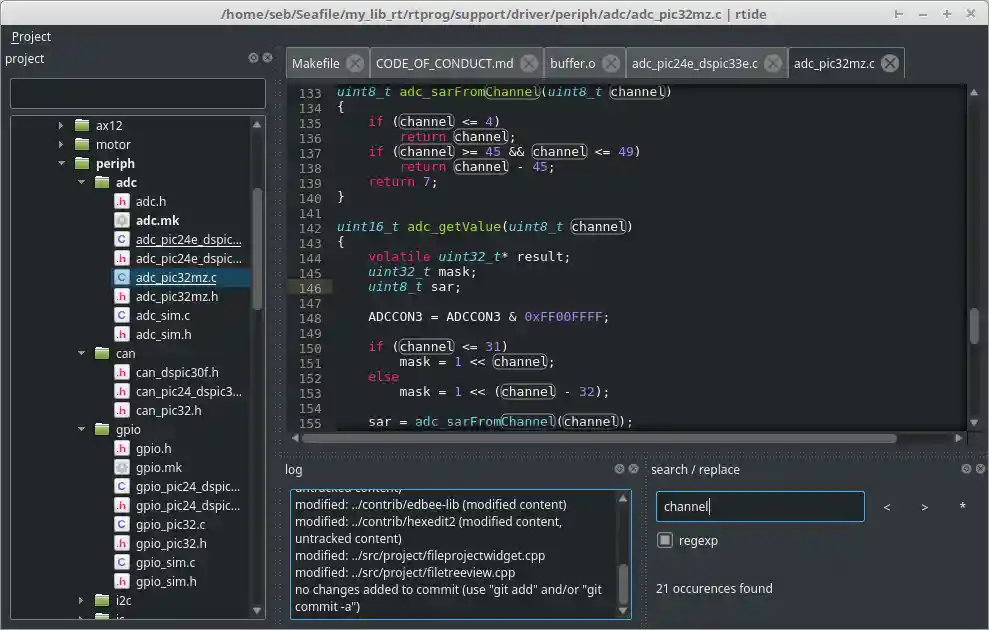Collapse the periph folder
The height and width of the screenshot is (630, 989).
(x=62, y=163)
